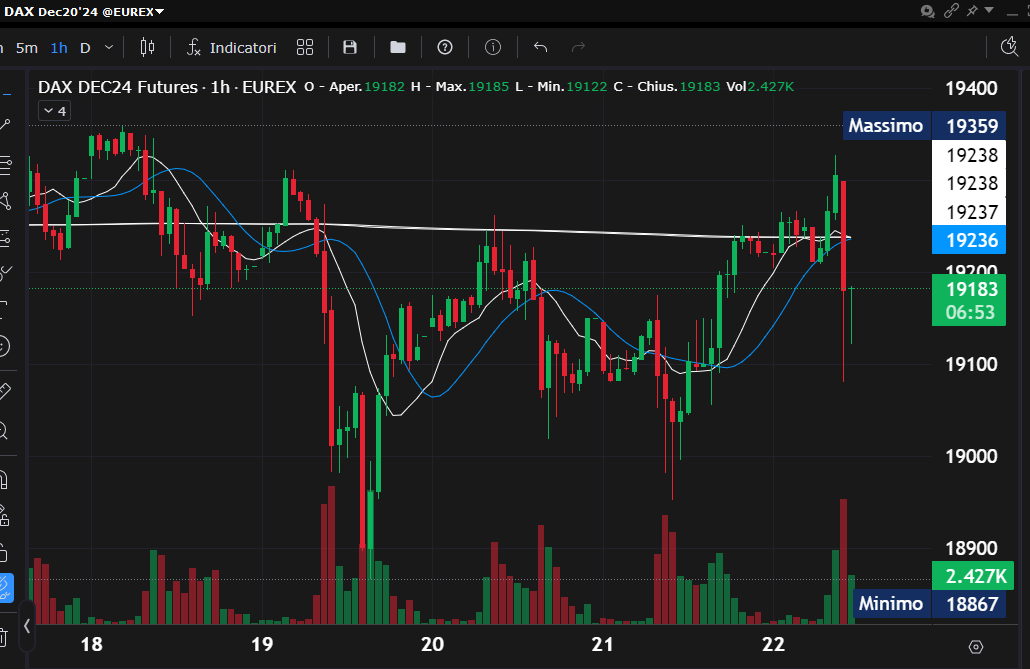
Task: Click the undo arrow in the toolbar
Action: (x=541, y=47)
